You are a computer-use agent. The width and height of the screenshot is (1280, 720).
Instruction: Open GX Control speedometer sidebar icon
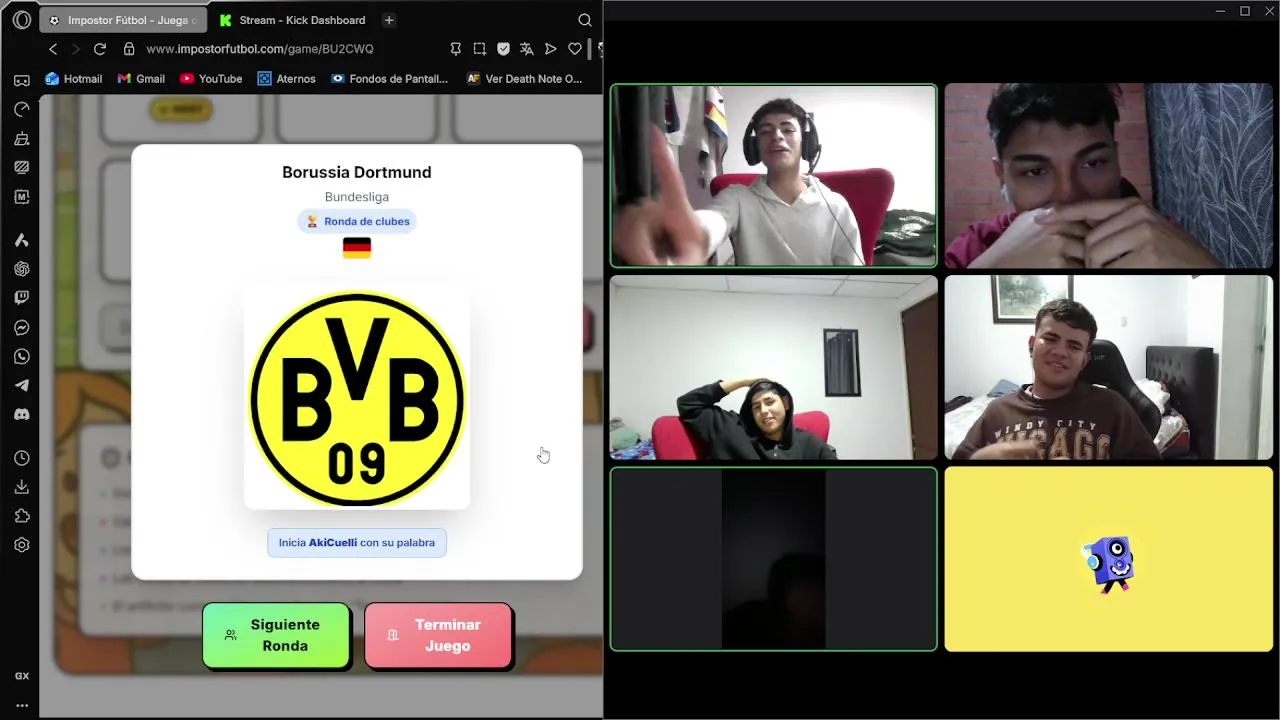pyautogui.click(x=22, y=109)
